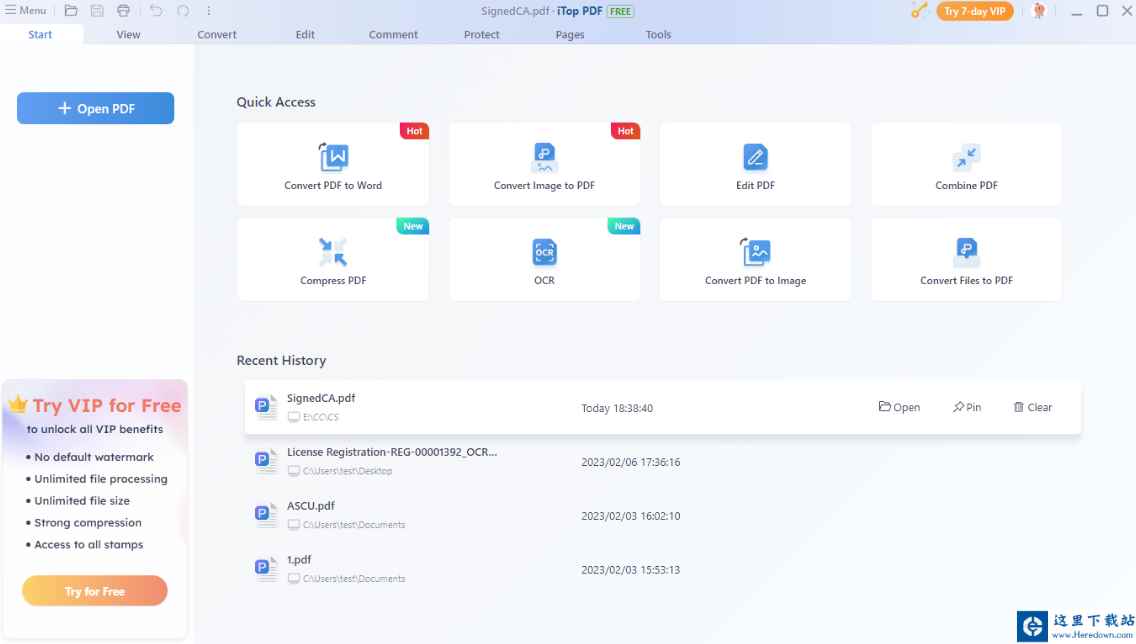Open the SignedCA.pdf via Open button
The image size is (1136, 644).
click(x=899, y=407)
